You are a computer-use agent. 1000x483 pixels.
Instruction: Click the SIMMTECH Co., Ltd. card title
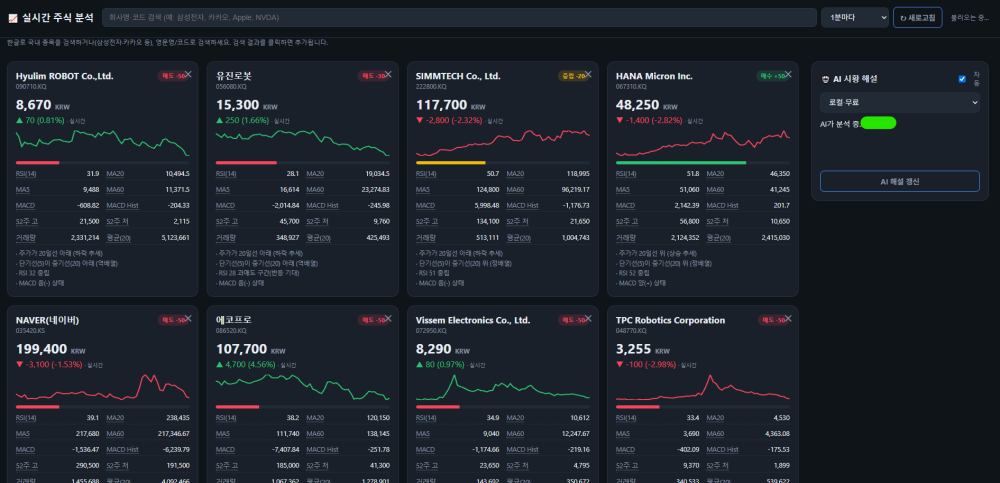tap(458, 76)
